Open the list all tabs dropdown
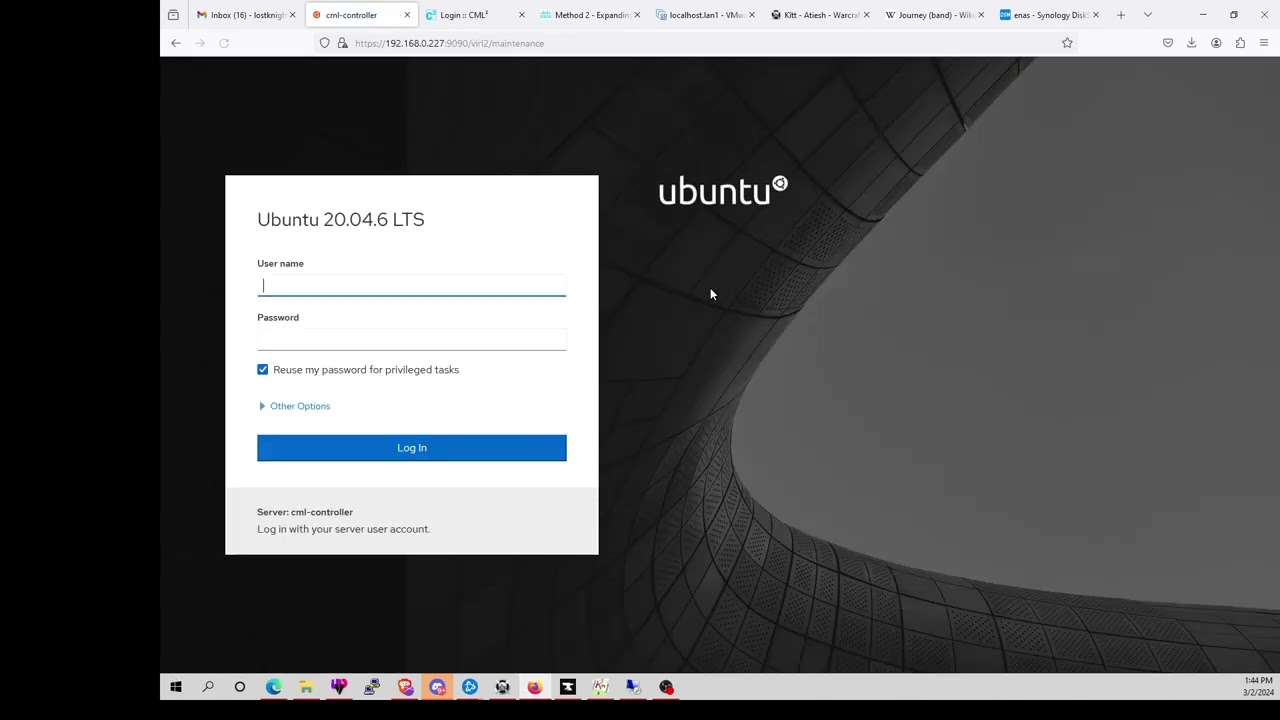 (1148, 15)
